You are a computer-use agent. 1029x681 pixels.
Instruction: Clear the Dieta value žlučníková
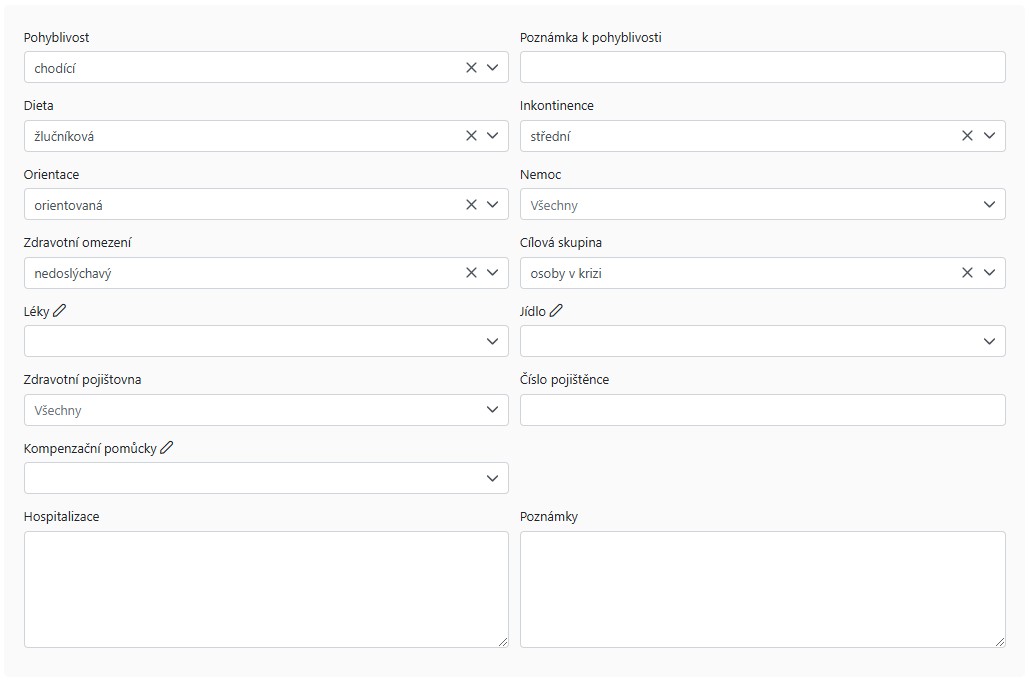point(471,136)
